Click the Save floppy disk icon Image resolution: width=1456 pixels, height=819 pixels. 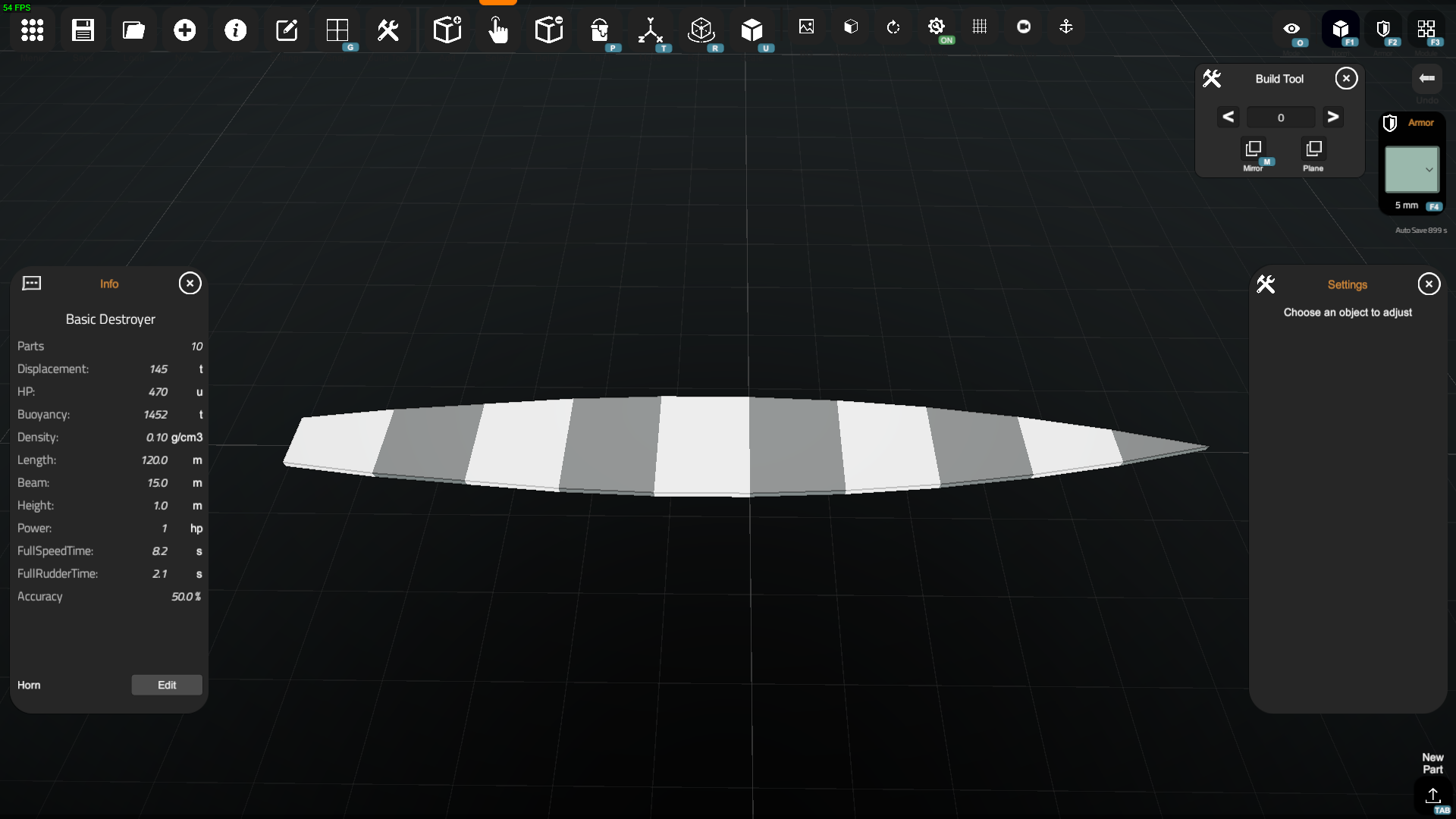(x=83, y=30)
